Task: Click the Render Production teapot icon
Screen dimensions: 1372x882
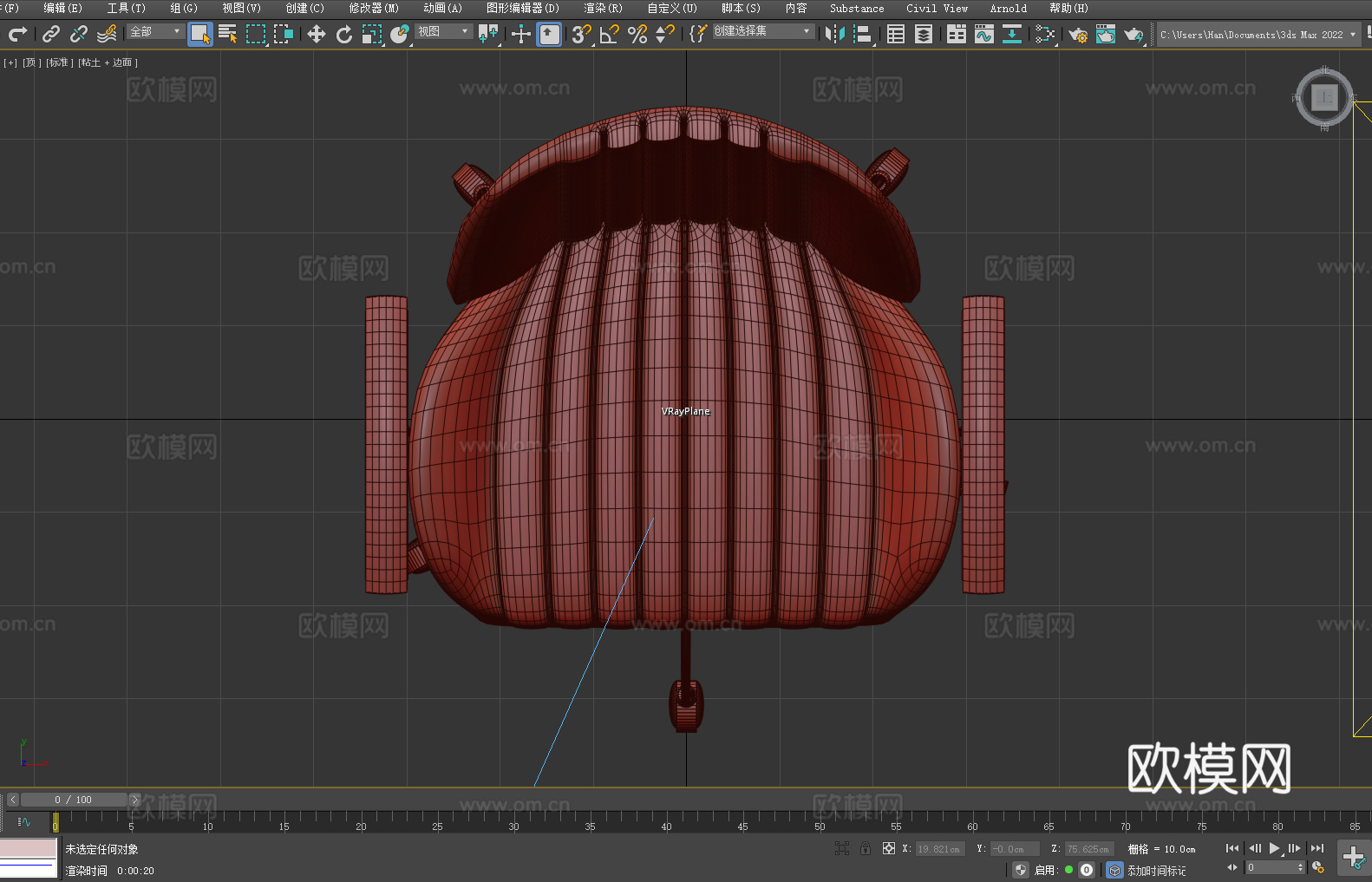Action: click(x=1134, y=34)
